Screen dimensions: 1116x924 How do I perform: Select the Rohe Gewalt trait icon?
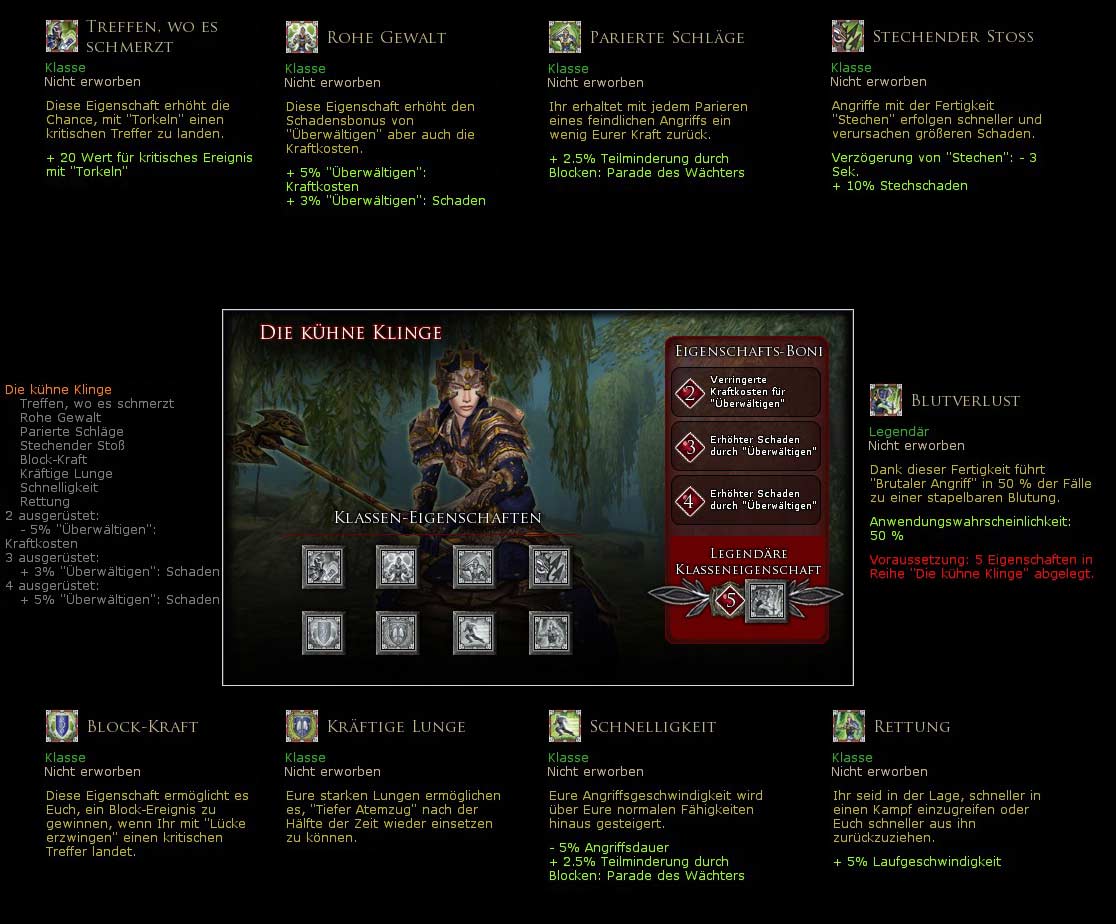(302, 37)
